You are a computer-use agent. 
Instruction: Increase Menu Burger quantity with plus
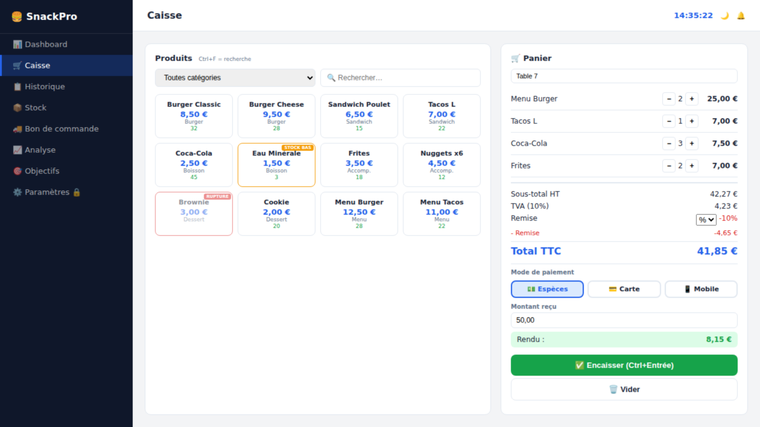coord(692,99)
